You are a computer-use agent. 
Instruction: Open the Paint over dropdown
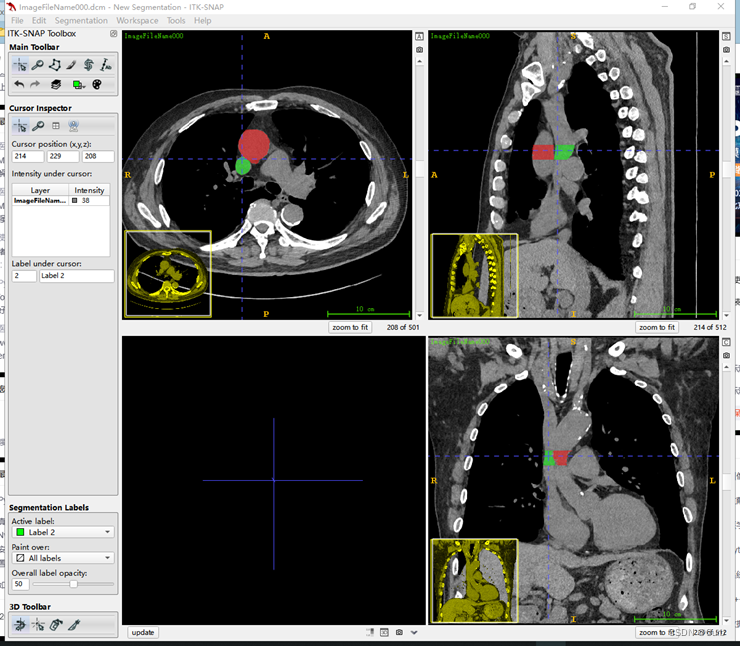(63, 558)
